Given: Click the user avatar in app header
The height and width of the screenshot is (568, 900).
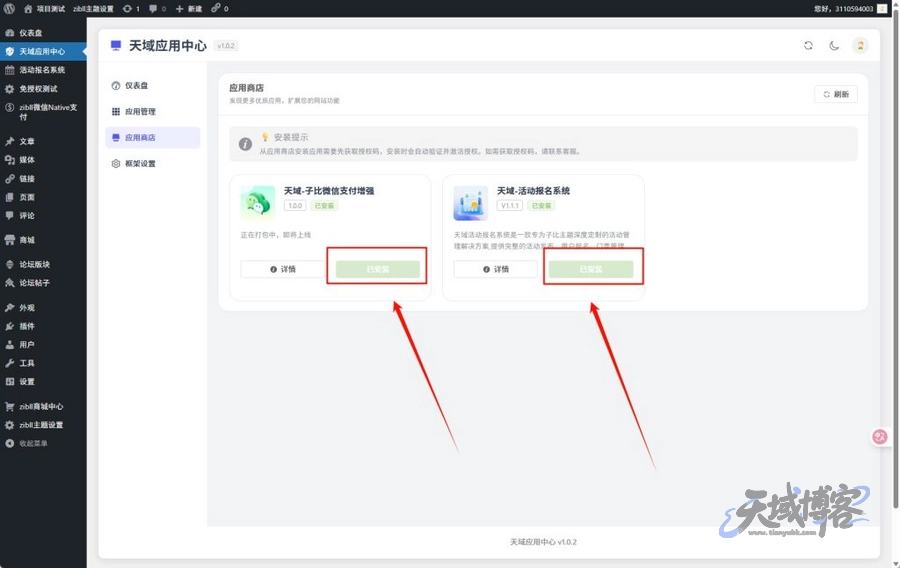Looking at the screenshot, I should [x=860, y=45].
